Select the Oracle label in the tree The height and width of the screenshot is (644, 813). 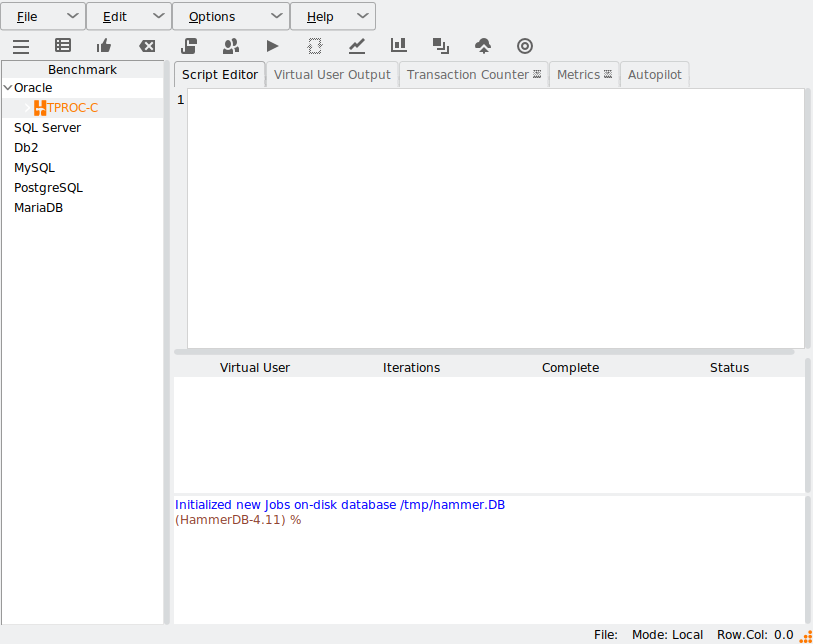point(33,88)
